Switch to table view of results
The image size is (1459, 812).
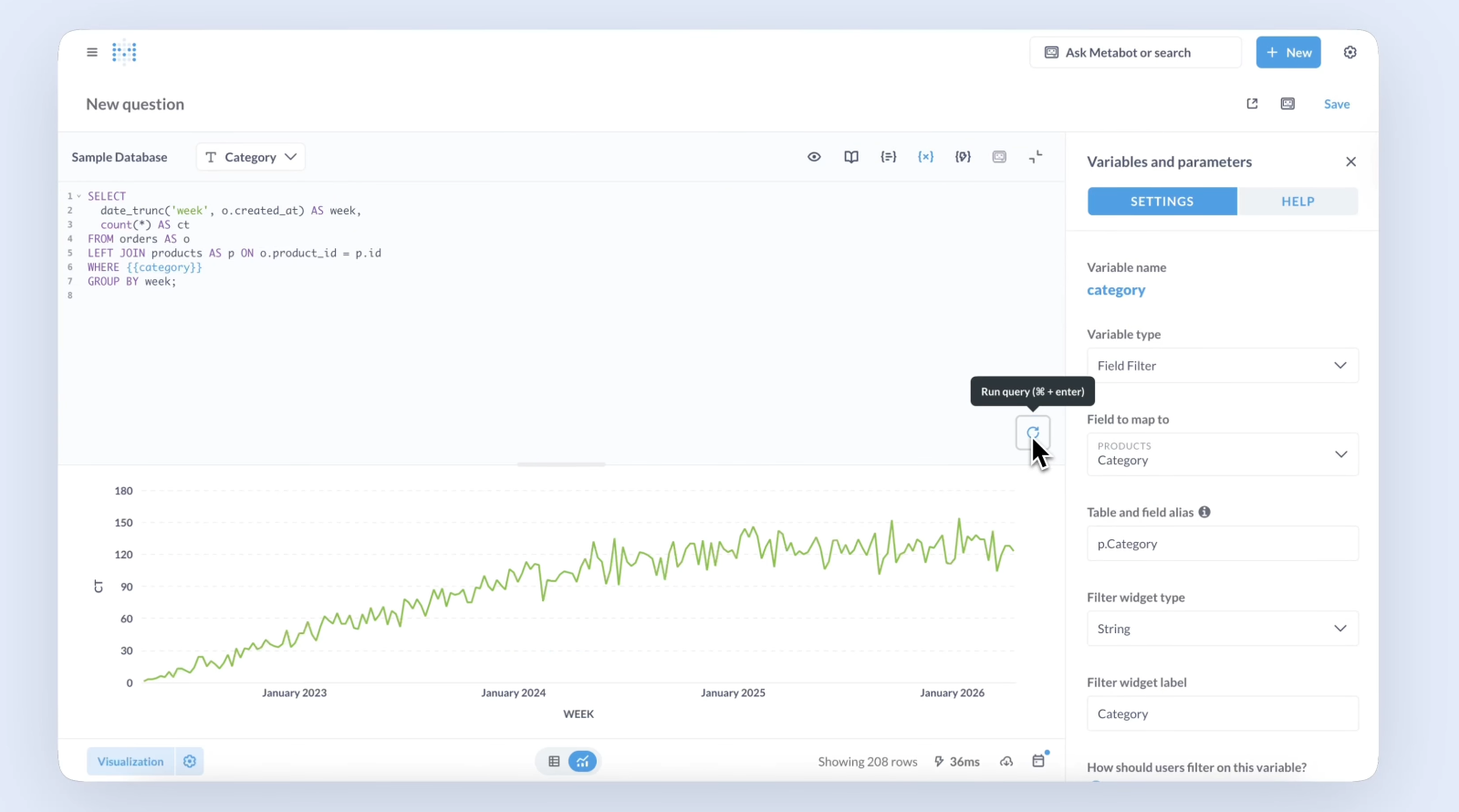[x=554, y=762]
